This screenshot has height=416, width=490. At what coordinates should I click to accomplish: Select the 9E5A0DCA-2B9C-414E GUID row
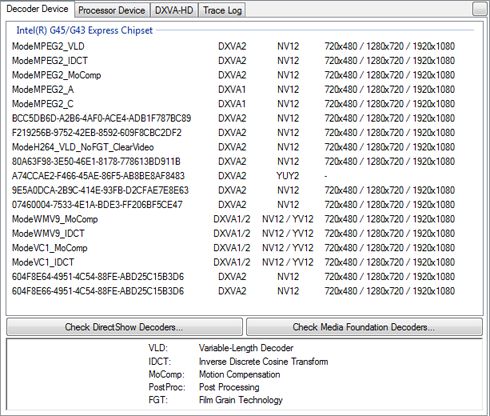(x=233, y=190)
